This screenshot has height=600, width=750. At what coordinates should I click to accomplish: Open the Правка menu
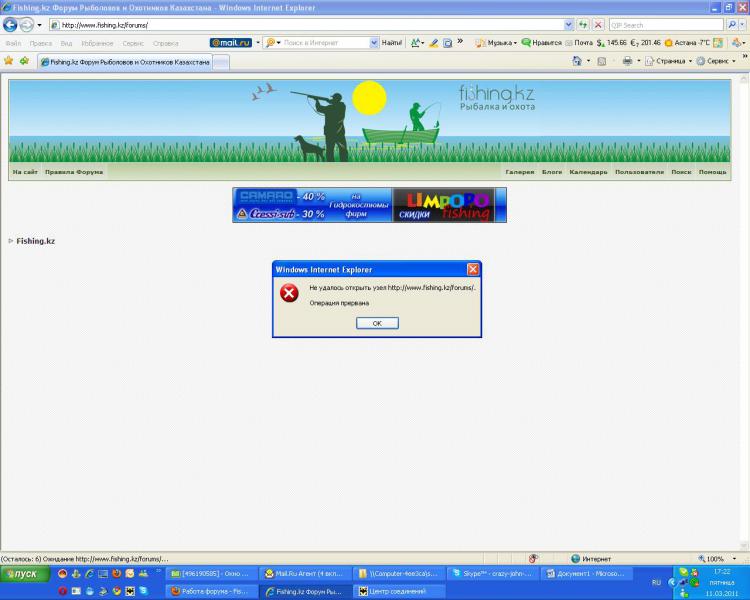coord(41,43)
